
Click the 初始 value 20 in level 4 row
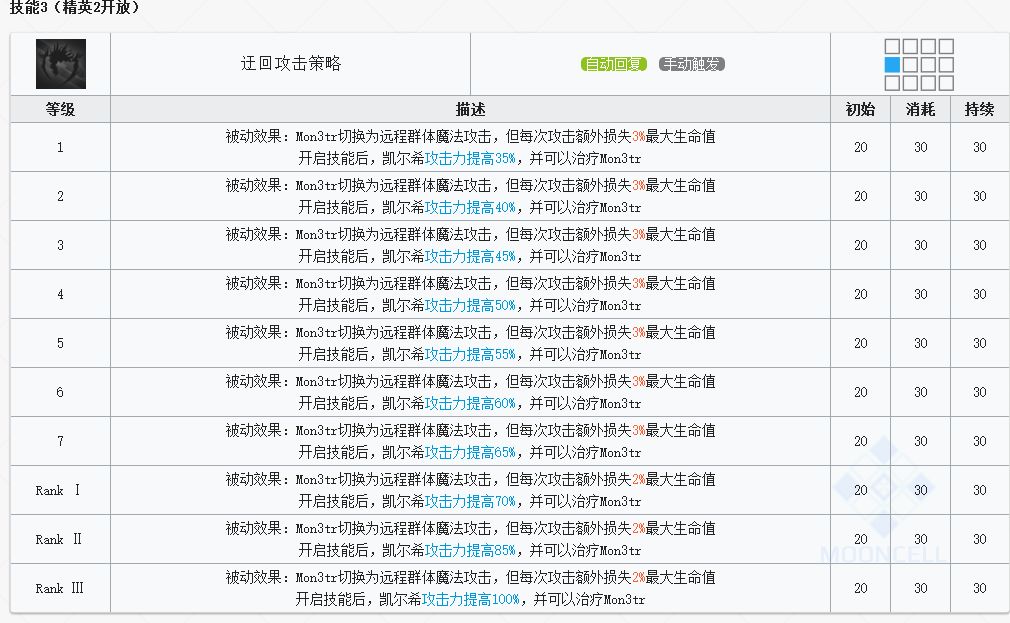click(x=861, y=294)
